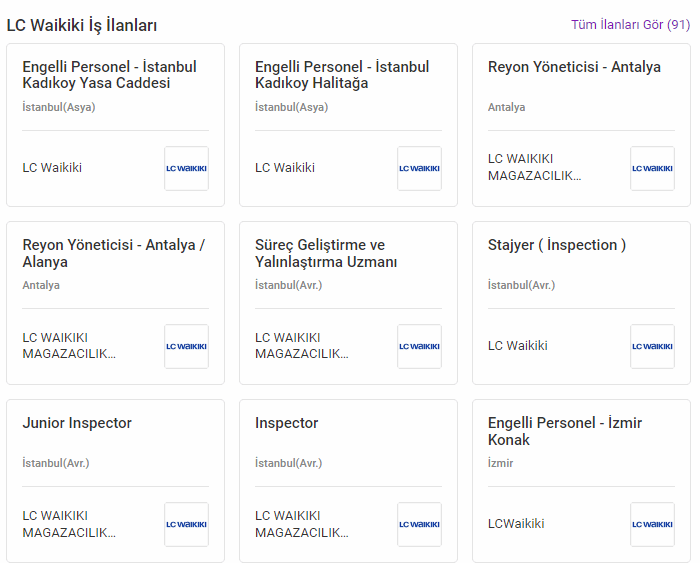Click logo in Süreç Geliştirme card
This screenshot has height=563, width=700.
click(419, 346)
